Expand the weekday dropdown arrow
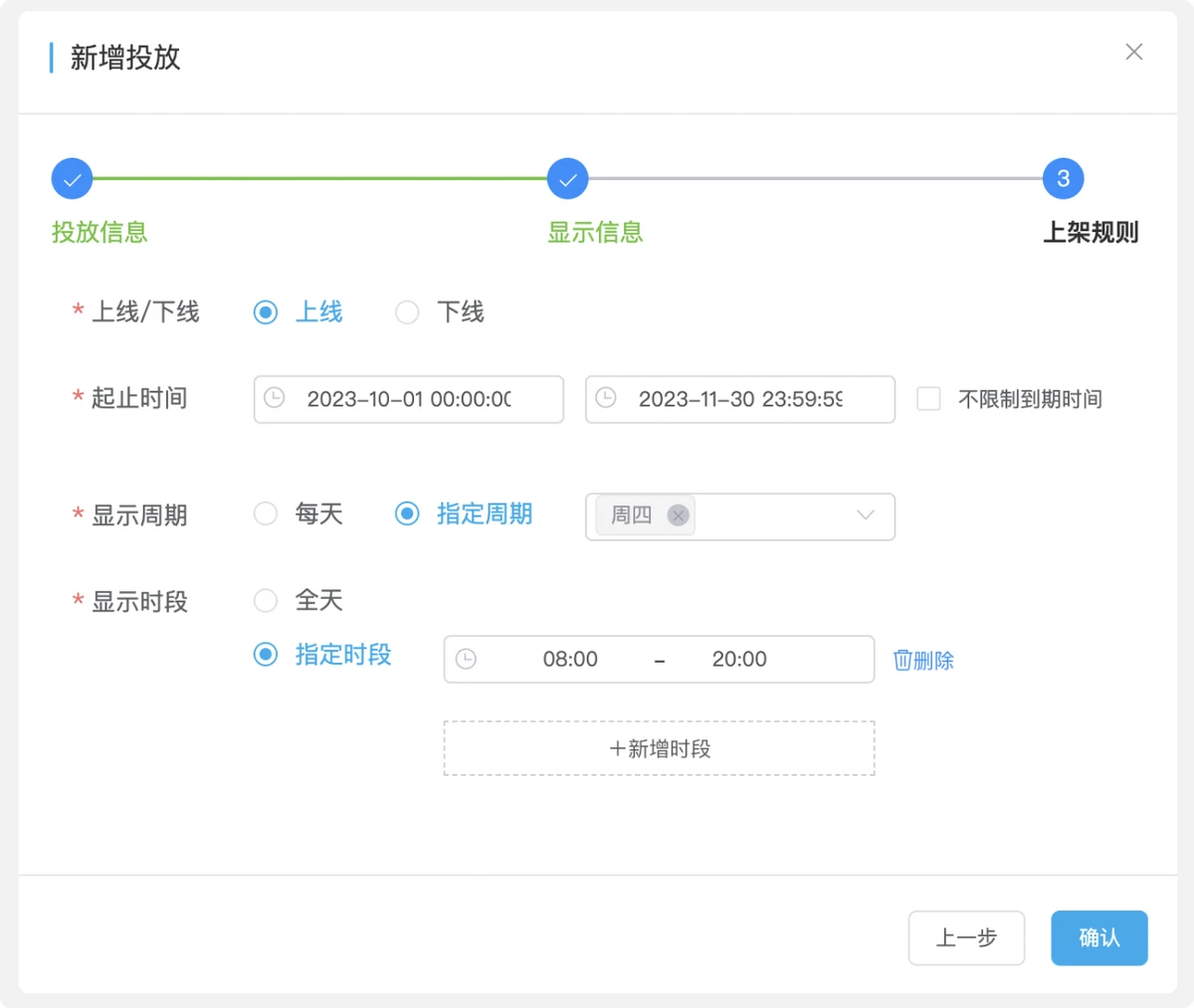Image resolution: width=1194 pixels, height=1008 pixels. pos(866,515)
